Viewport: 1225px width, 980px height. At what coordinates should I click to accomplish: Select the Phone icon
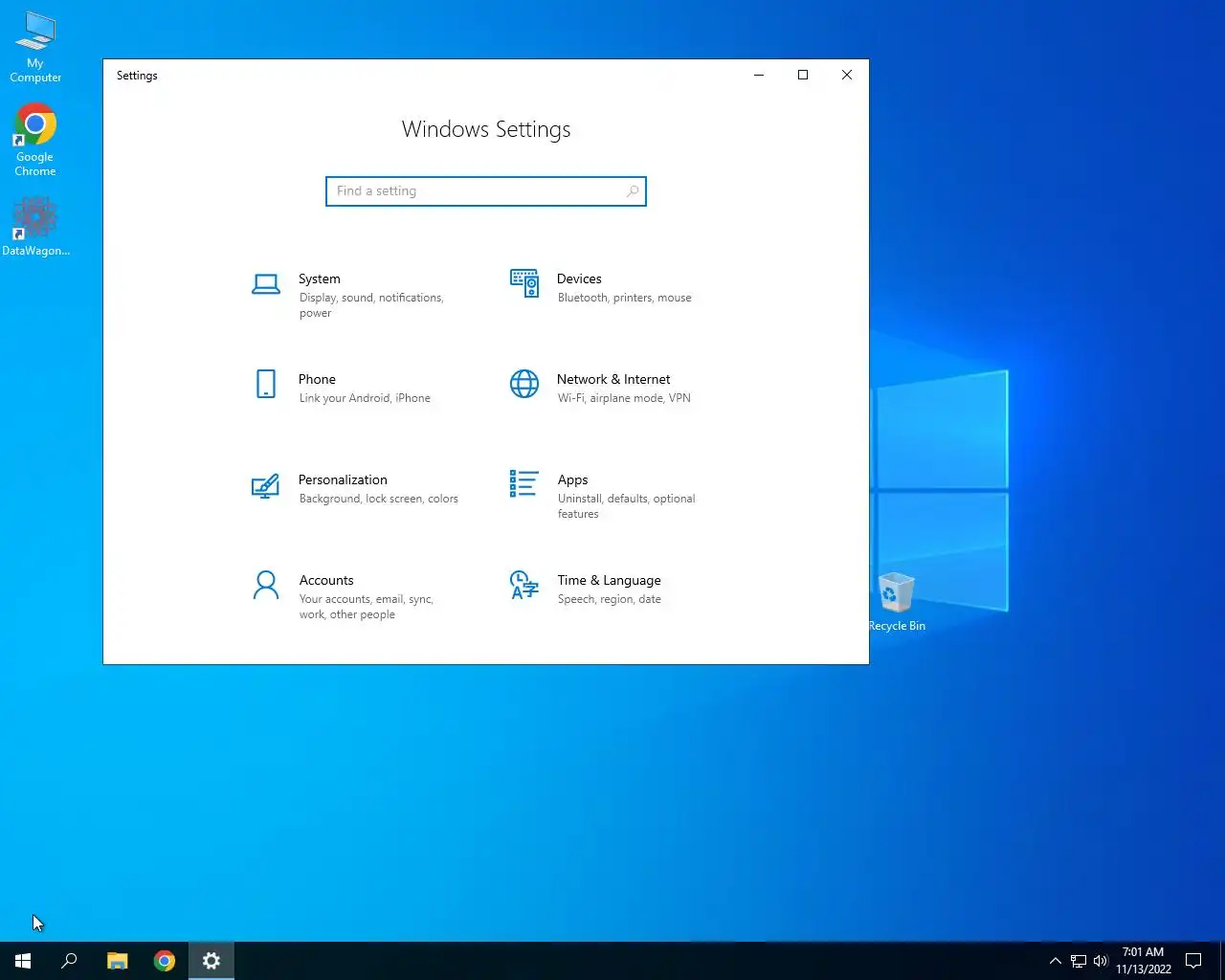(266, 384)
